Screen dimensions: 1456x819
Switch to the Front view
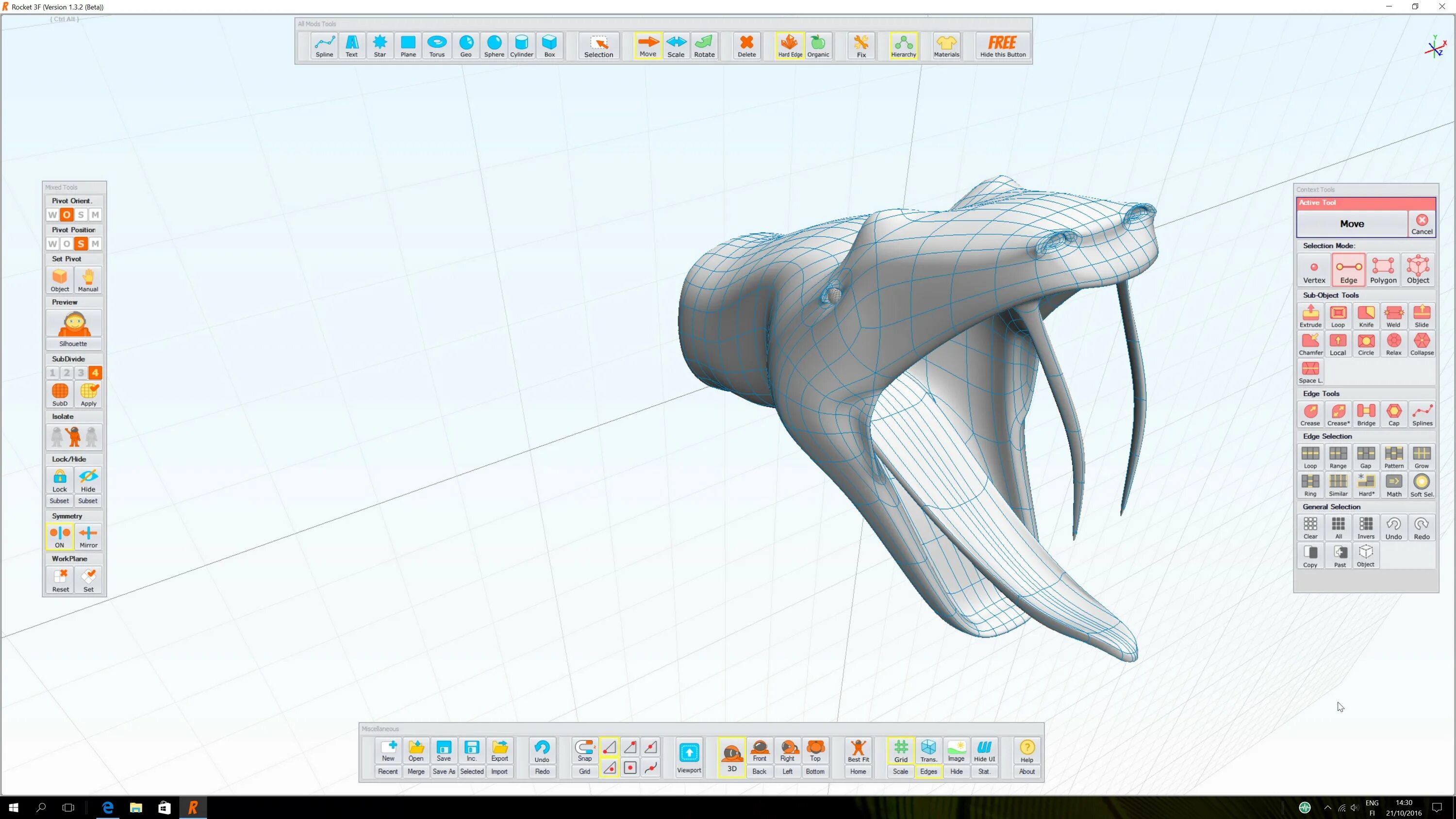click(759, 751)
